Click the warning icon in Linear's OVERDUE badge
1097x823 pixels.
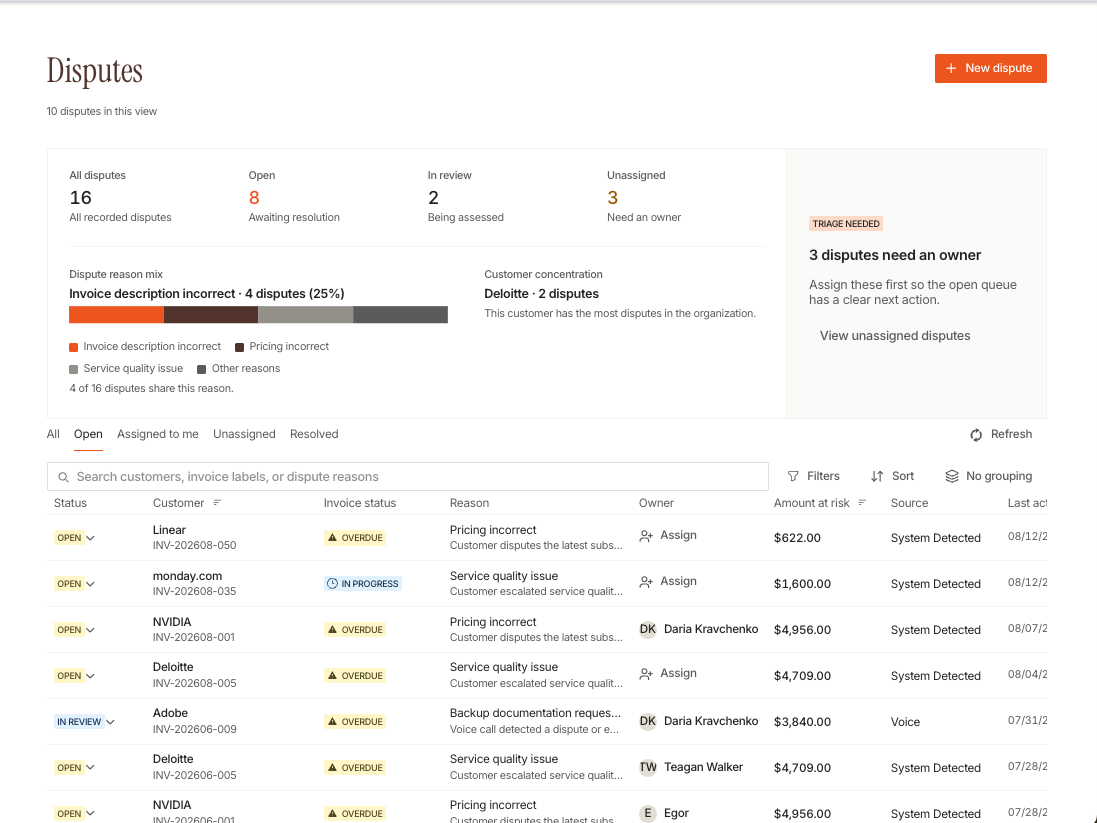[332, 537]
